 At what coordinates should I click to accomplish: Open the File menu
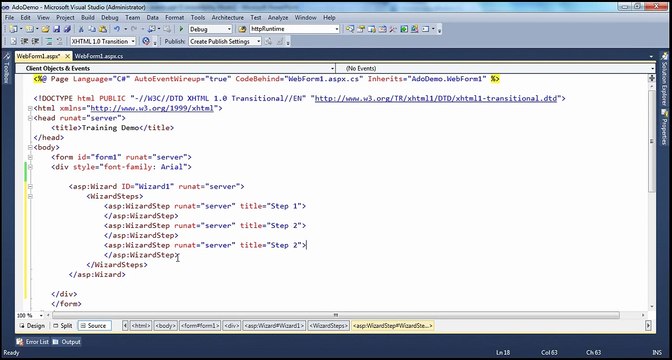[x=9, y=18]
